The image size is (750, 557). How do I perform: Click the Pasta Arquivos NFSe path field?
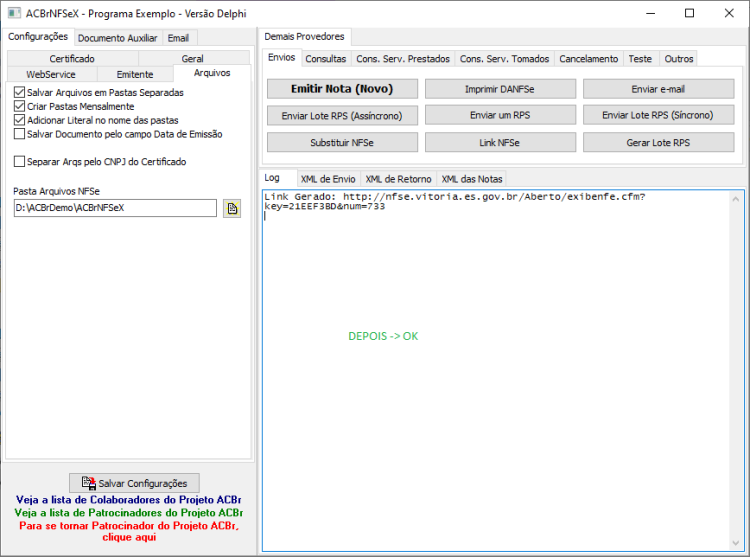pos(115,208)
